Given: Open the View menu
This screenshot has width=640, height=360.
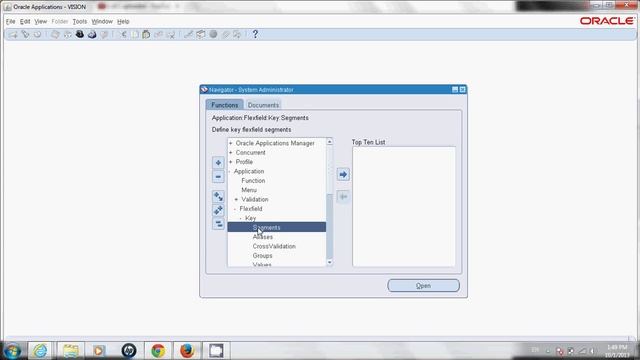Looking at the screenshot, I should click(x=40, y=21).
